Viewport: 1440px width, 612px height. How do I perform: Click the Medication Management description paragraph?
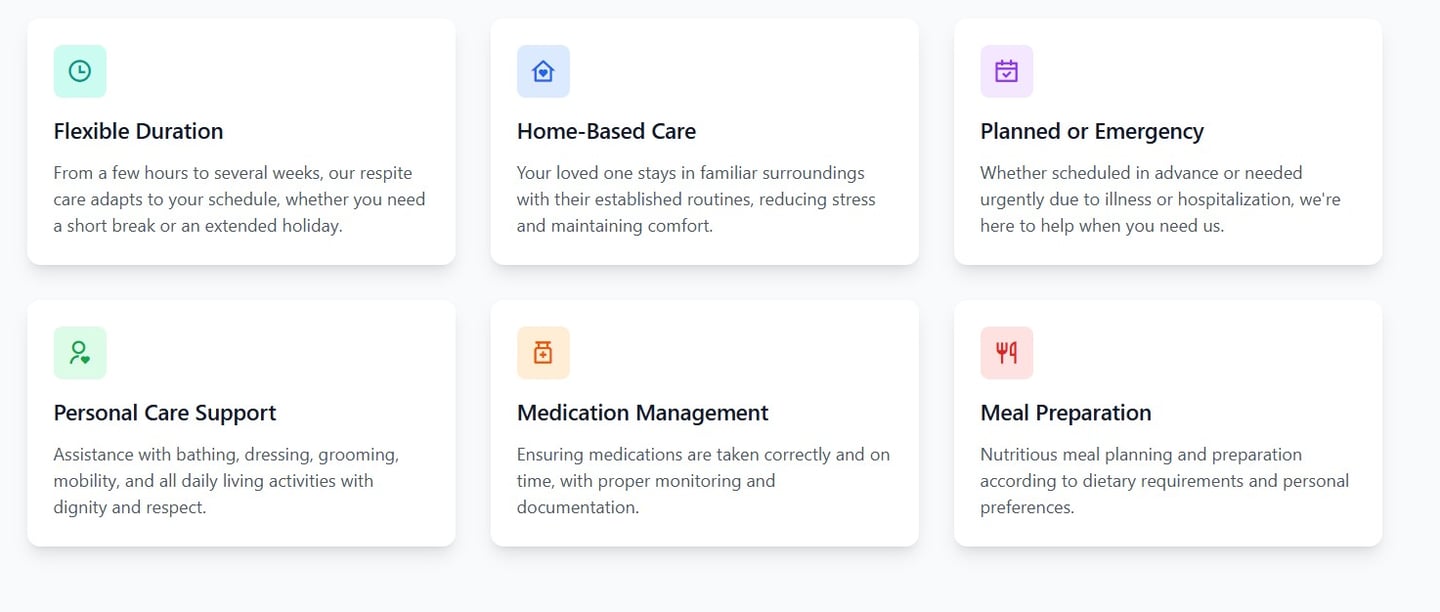[703, 480]
